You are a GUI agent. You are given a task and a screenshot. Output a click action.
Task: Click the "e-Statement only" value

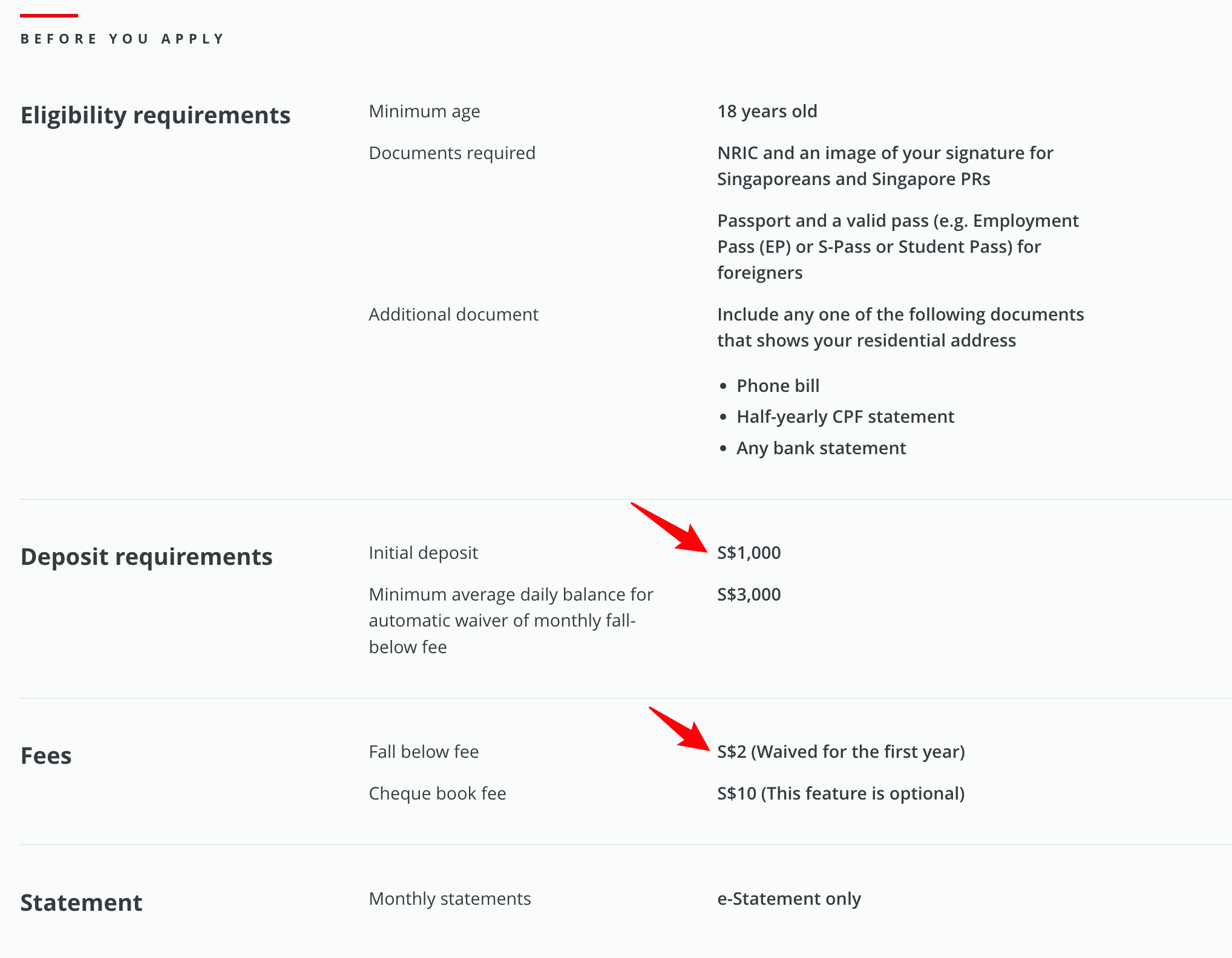(x=788, y=899)
